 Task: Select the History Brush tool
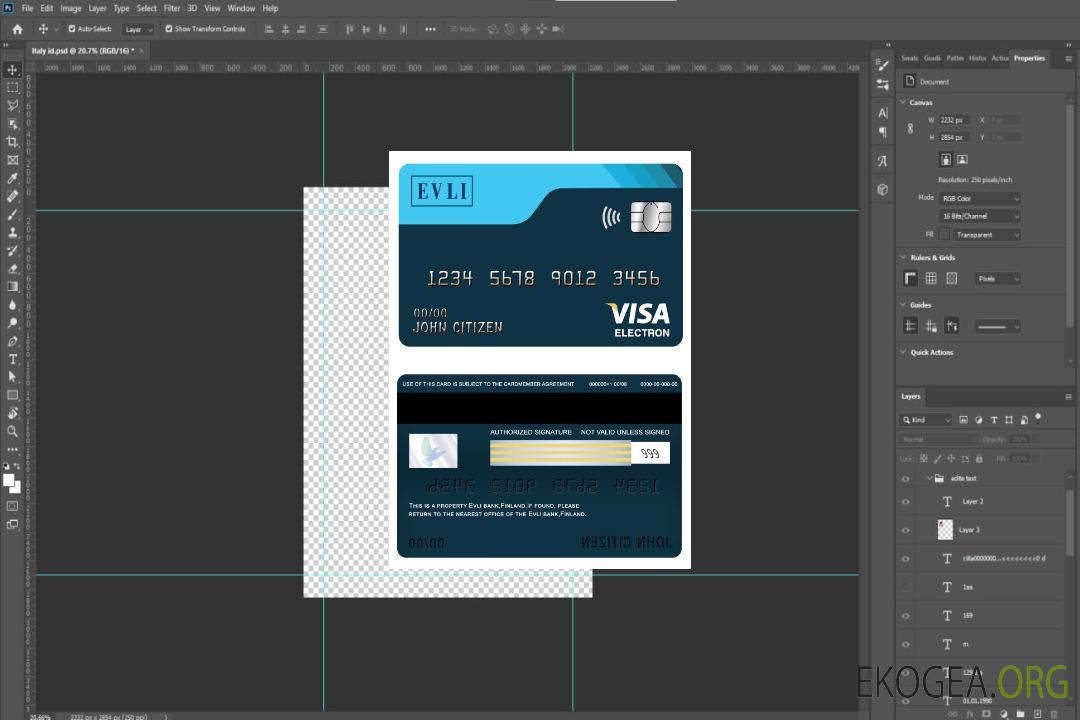[x=12, y=251]
